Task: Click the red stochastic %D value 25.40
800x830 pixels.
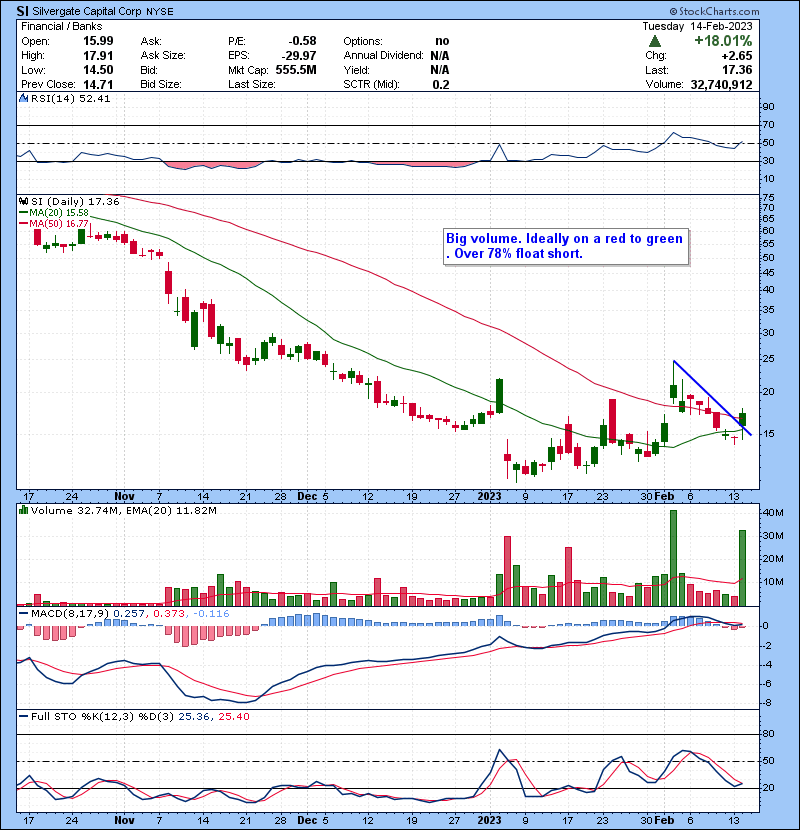Action: [x=233, y=717]
